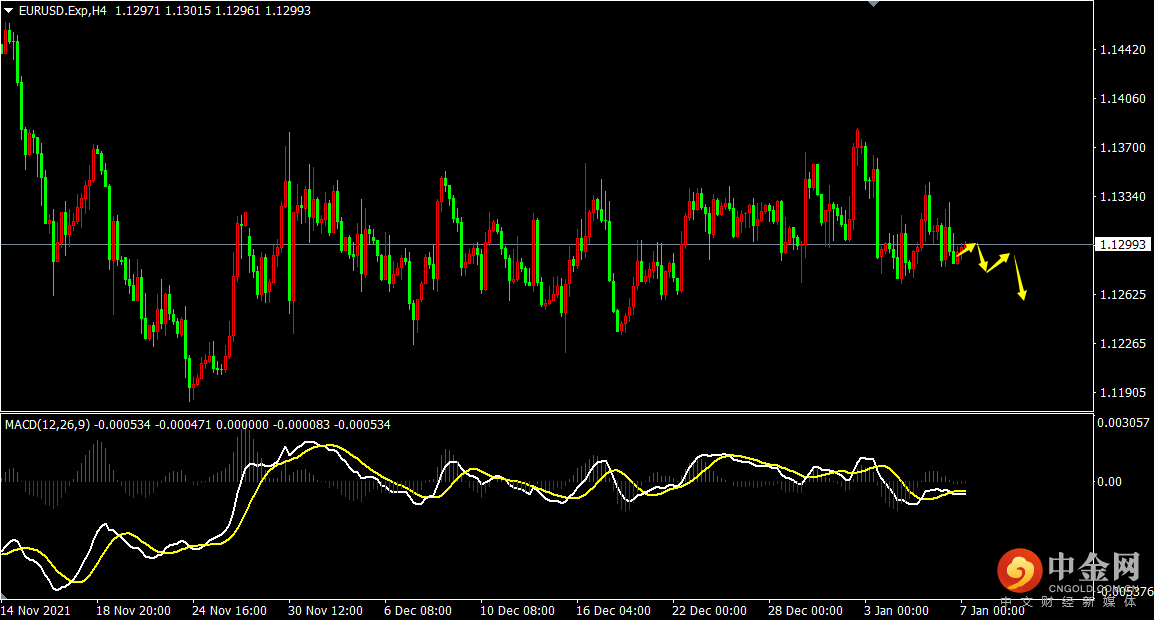Click the 1.13700 price axis label
Image resolution: width=1154 pixels, height=620 pixels.
coord(1122,147)
